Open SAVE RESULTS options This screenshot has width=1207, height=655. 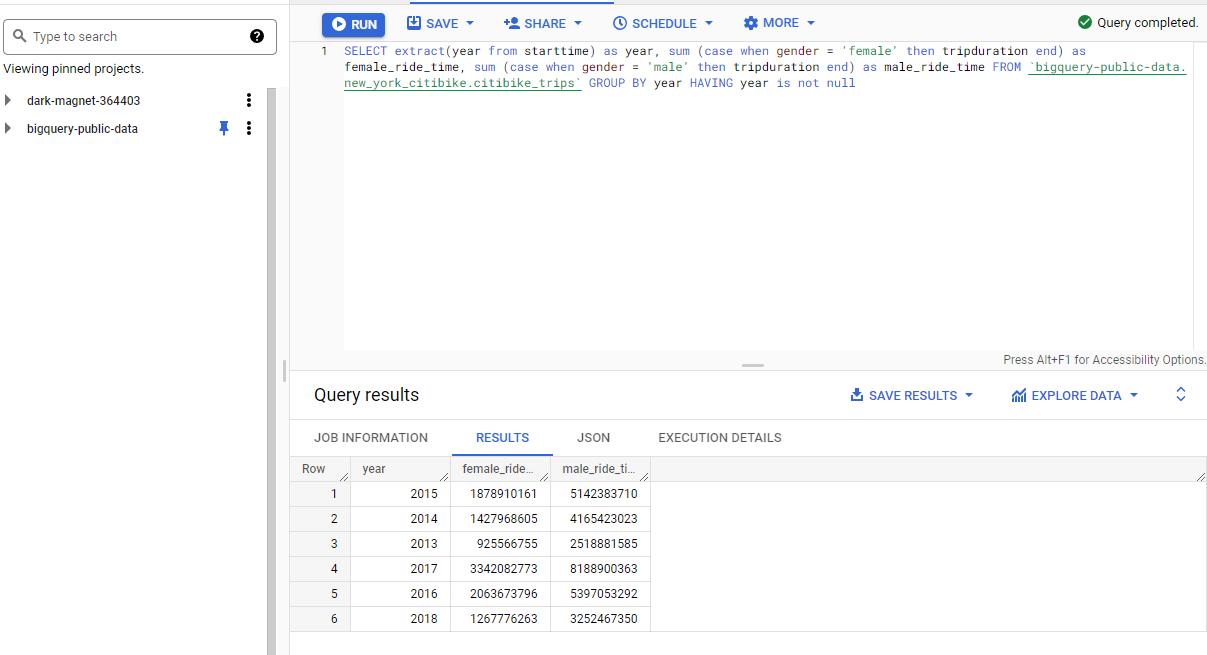coord(911,395)
